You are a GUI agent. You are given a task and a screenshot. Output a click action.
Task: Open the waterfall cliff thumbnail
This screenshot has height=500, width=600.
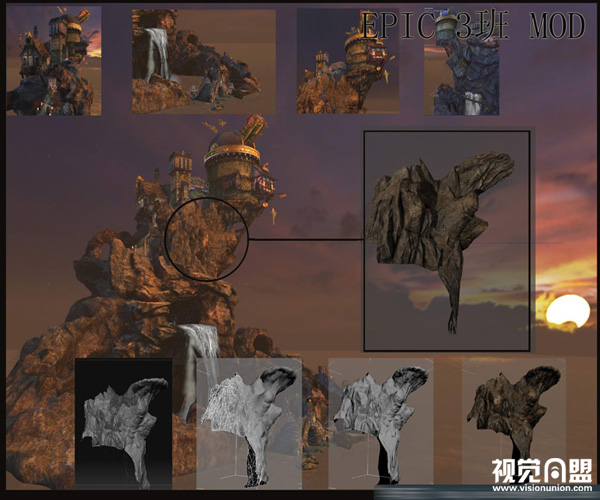click(204, 62)
